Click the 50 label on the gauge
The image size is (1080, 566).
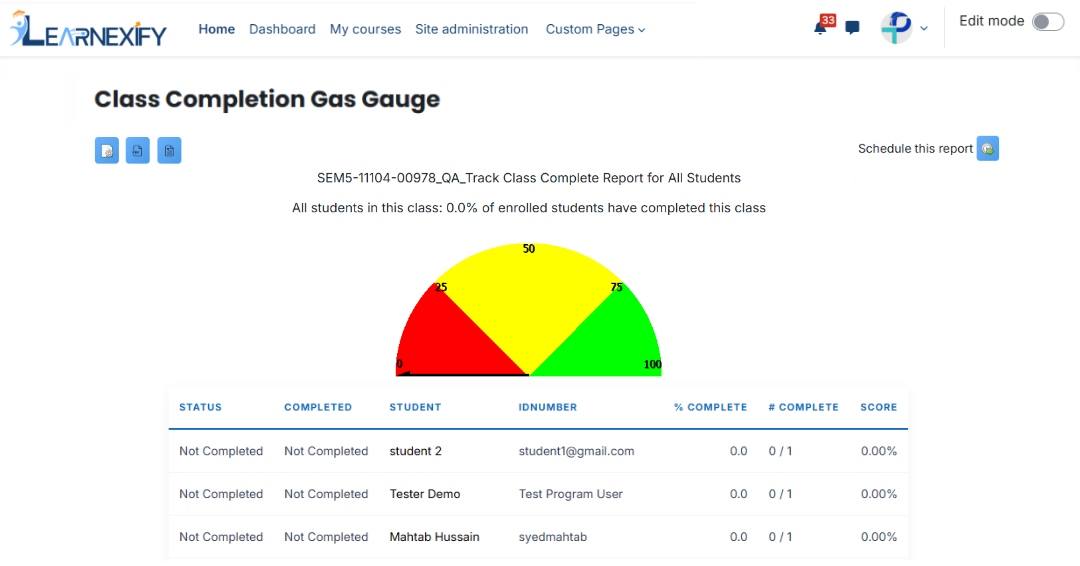click(x=529, y=249)
